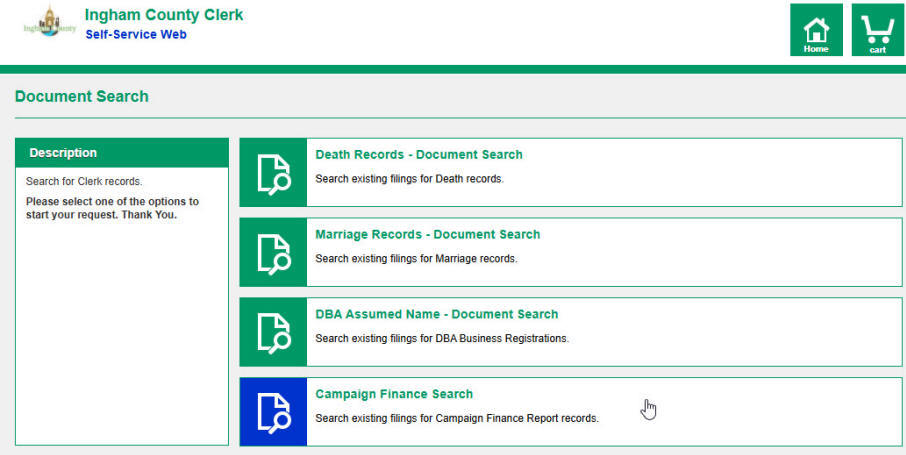The image size is (906, 455).
Task: Open Marriage Records - Document Search title
Action: [x=427, y=235]
